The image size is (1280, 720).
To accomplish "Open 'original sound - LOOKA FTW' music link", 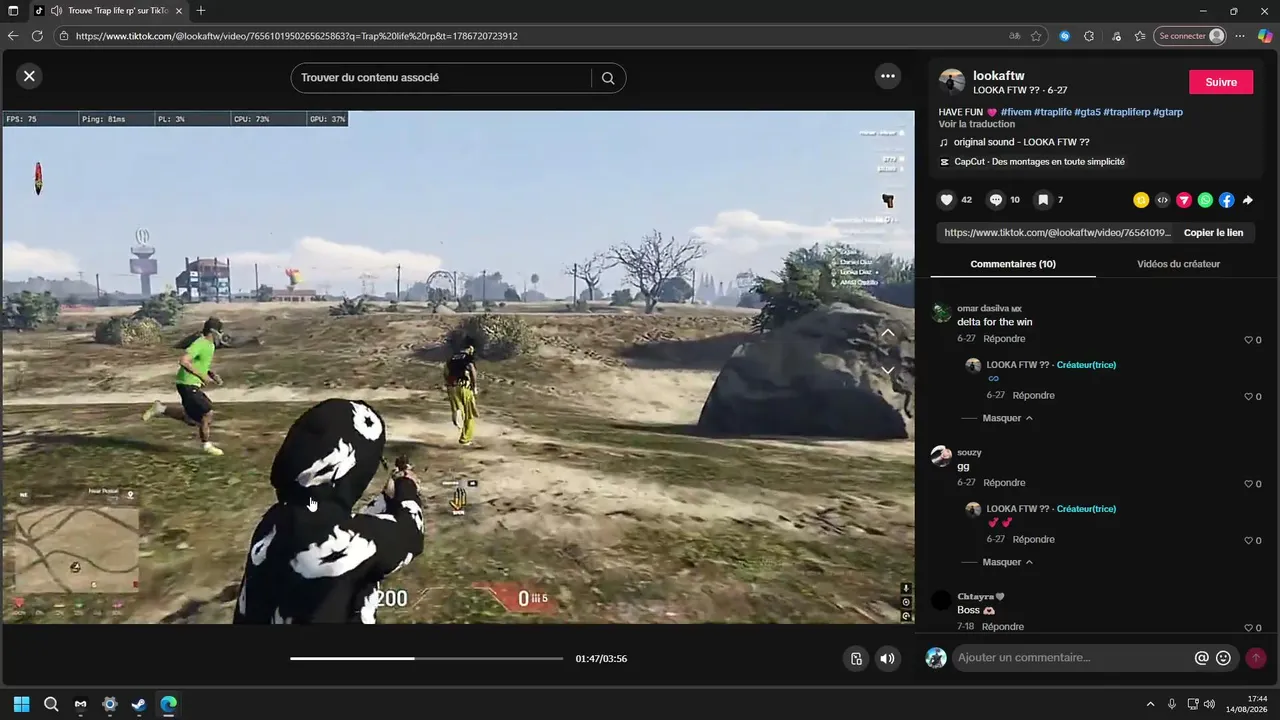I will [1021, 142].
